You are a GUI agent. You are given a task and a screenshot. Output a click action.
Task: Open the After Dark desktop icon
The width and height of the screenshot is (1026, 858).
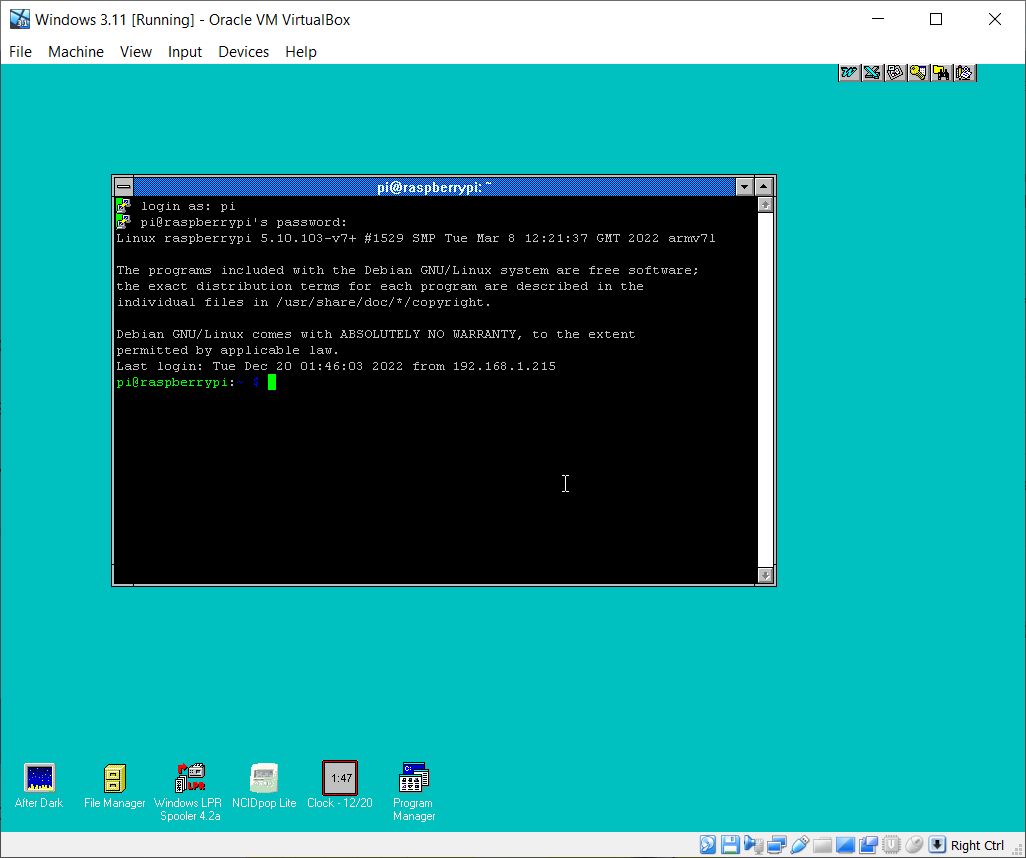pyautogui.click(x=39, y=786)
